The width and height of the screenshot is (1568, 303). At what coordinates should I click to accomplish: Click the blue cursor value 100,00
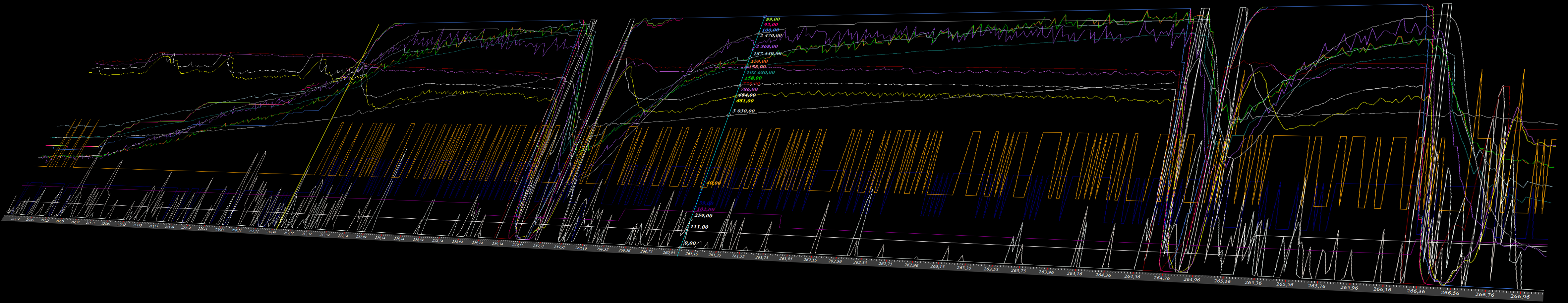point(771,30)
